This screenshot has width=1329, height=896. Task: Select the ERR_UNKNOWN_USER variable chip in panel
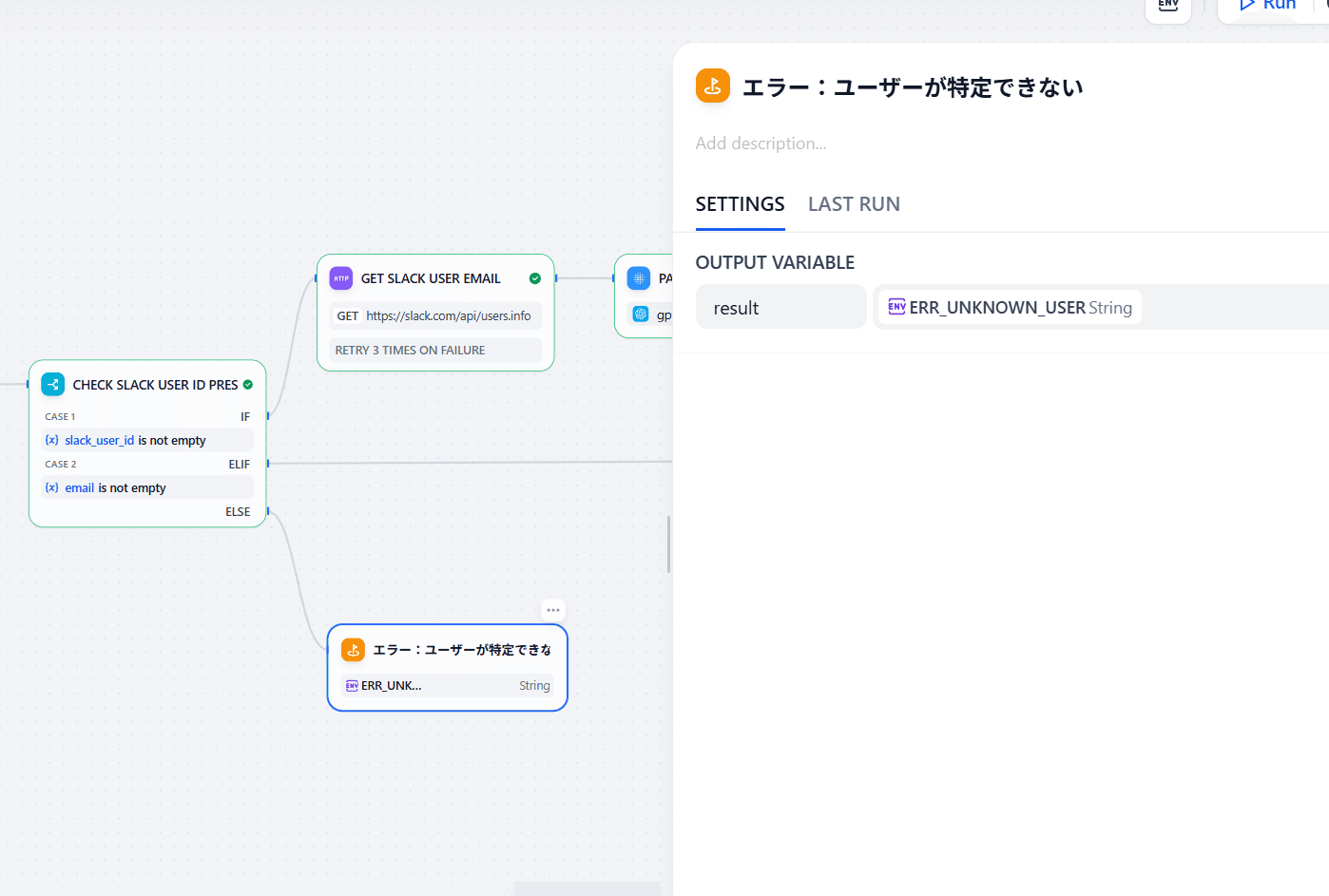(1010, 308)
